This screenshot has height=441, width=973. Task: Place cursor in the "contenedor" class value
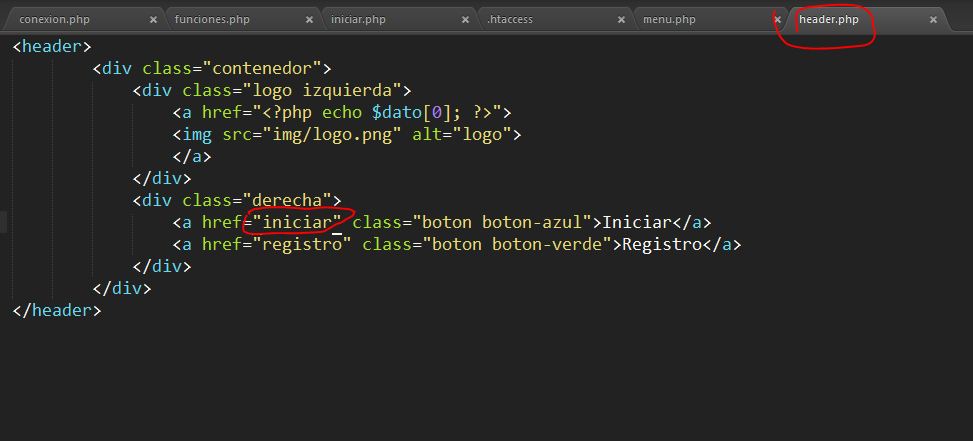tap(266, 68)
